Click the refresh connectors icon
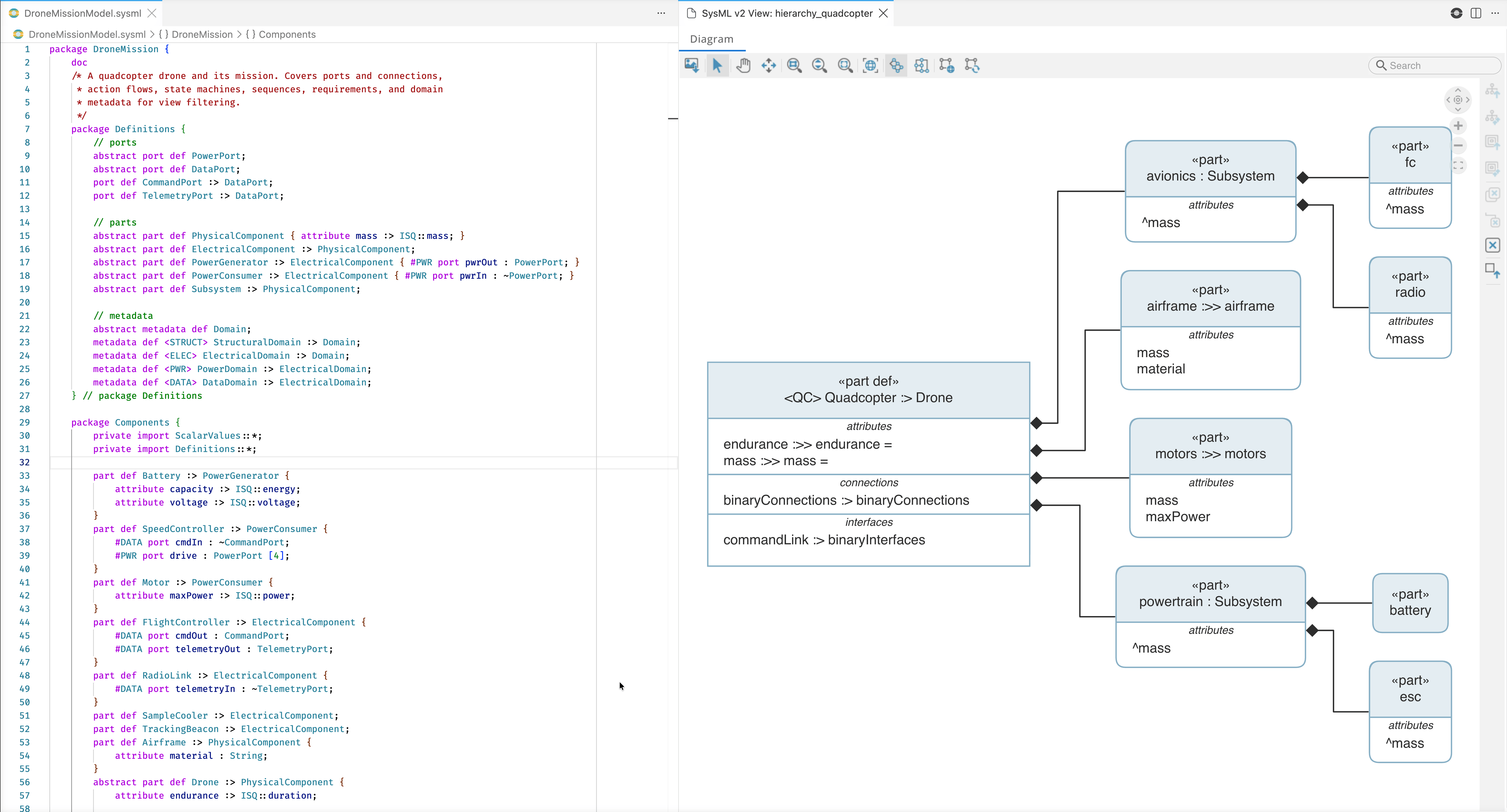1507x812 pixels. [972, 66]
